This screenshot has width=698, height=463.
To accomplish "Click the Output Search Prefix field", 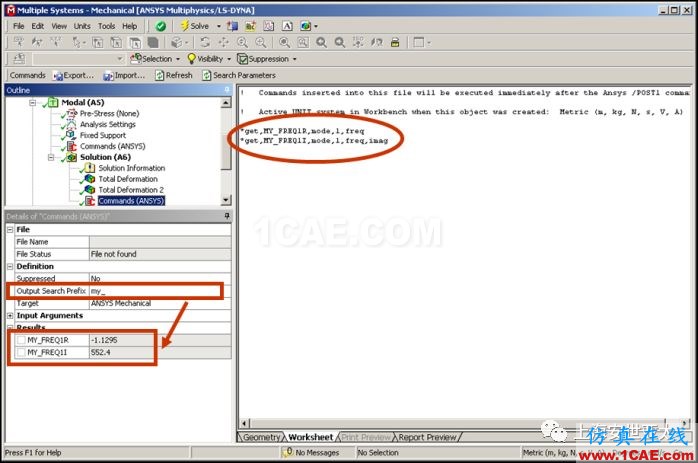I will pos(160,291).
